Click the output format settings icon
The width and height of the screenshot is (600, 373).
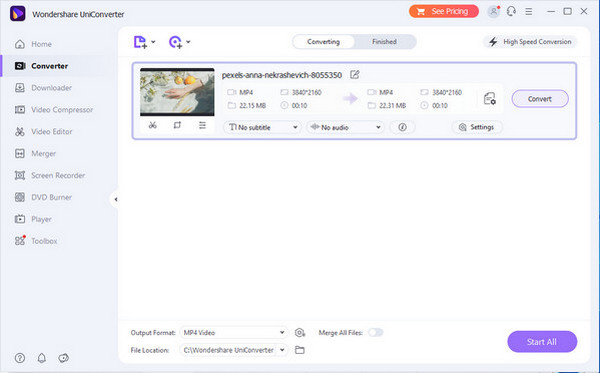tap(489, 99)
